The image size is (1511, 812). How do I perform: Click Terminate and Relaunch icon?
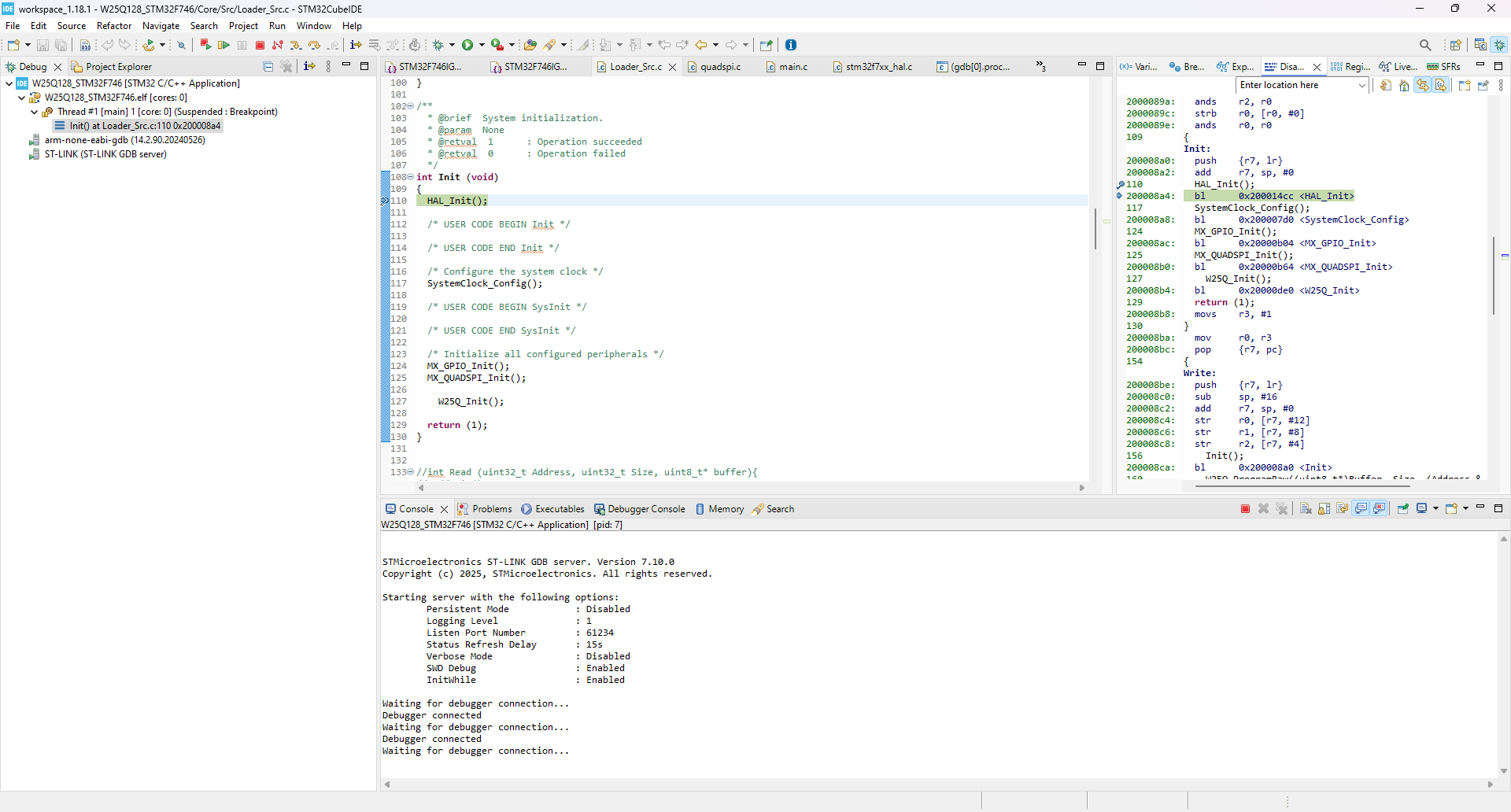tap(205, 45)
